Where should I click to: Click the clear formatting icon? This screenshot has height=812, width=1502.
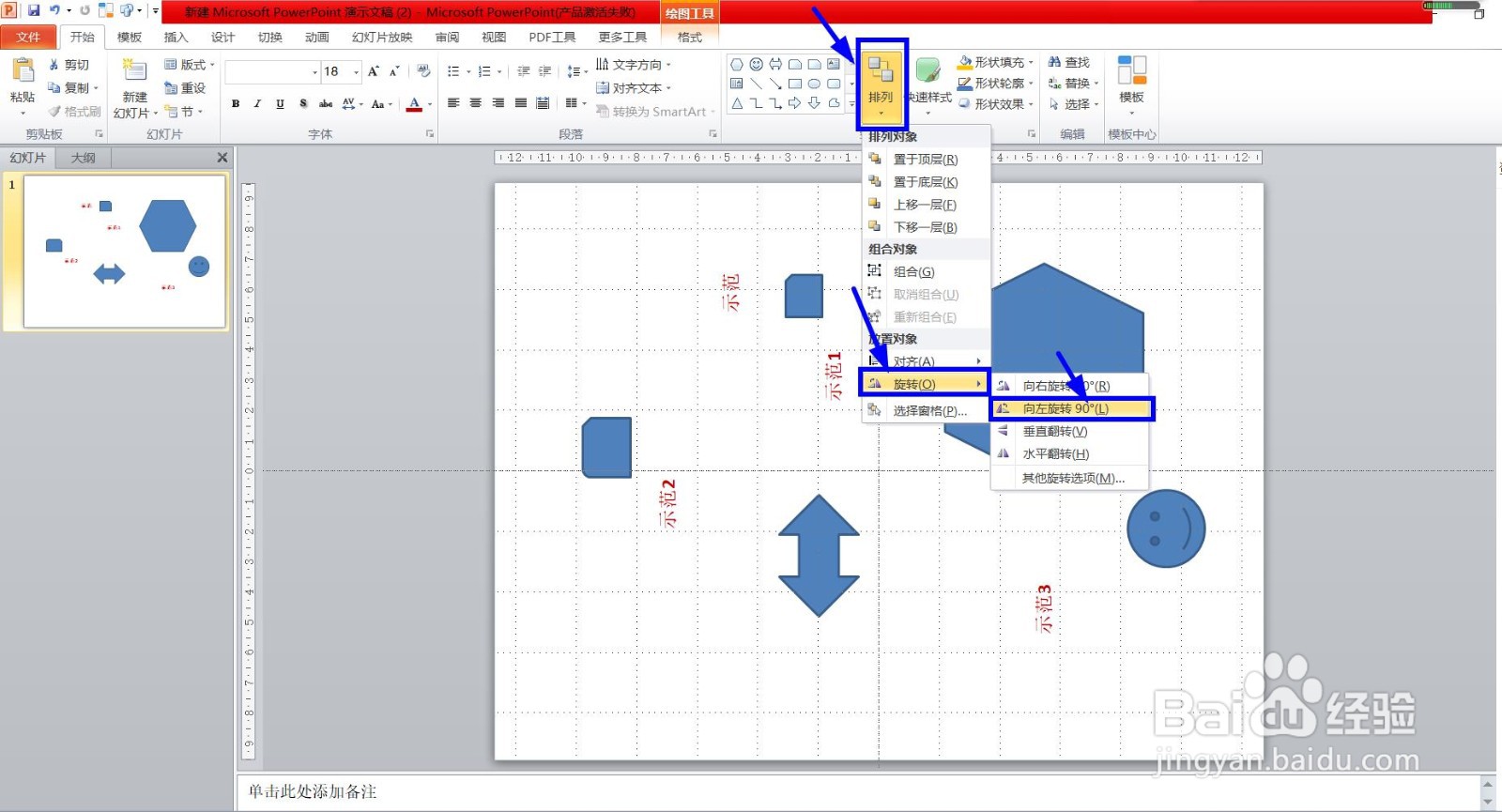tap(423, 71)
